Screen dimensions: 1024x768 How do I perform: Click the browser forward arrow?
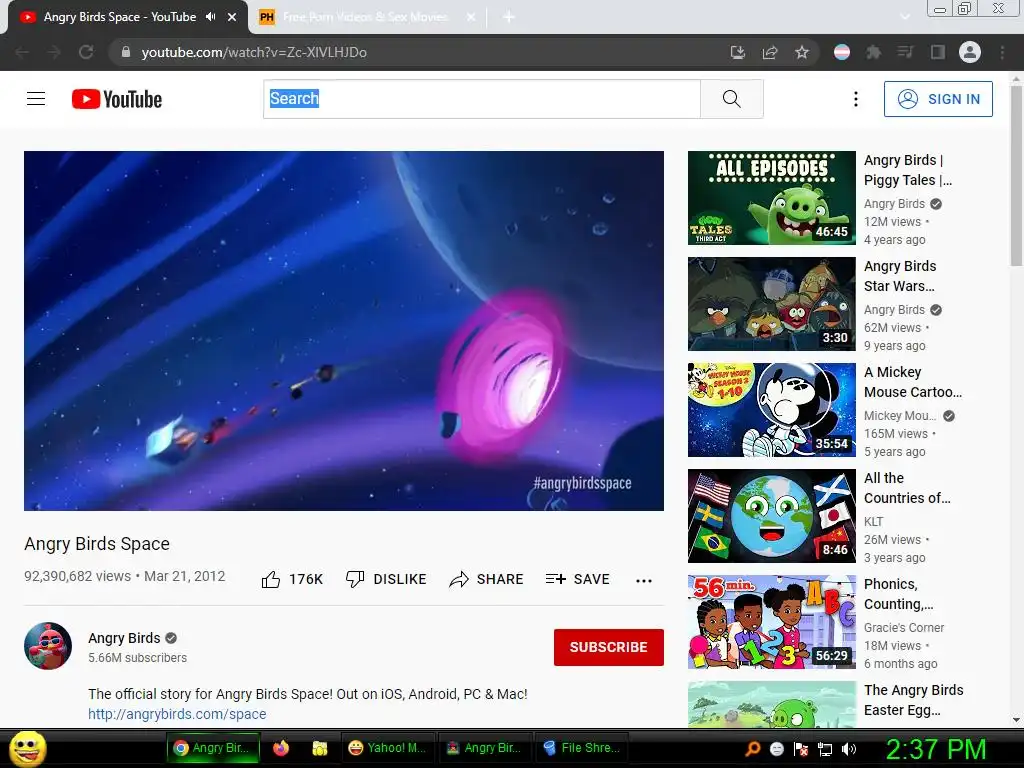pos(54,52)
